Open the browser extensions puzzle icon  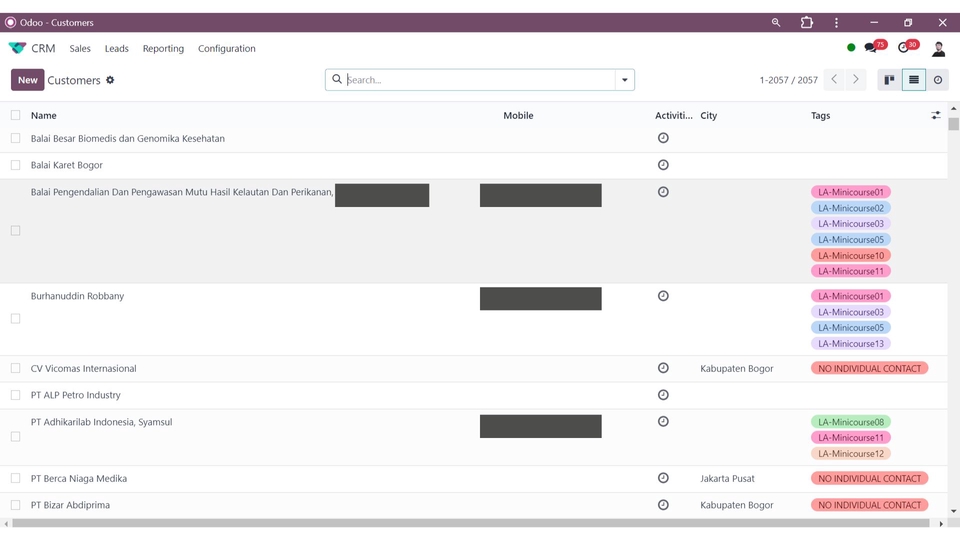click(x=807, y=23)
